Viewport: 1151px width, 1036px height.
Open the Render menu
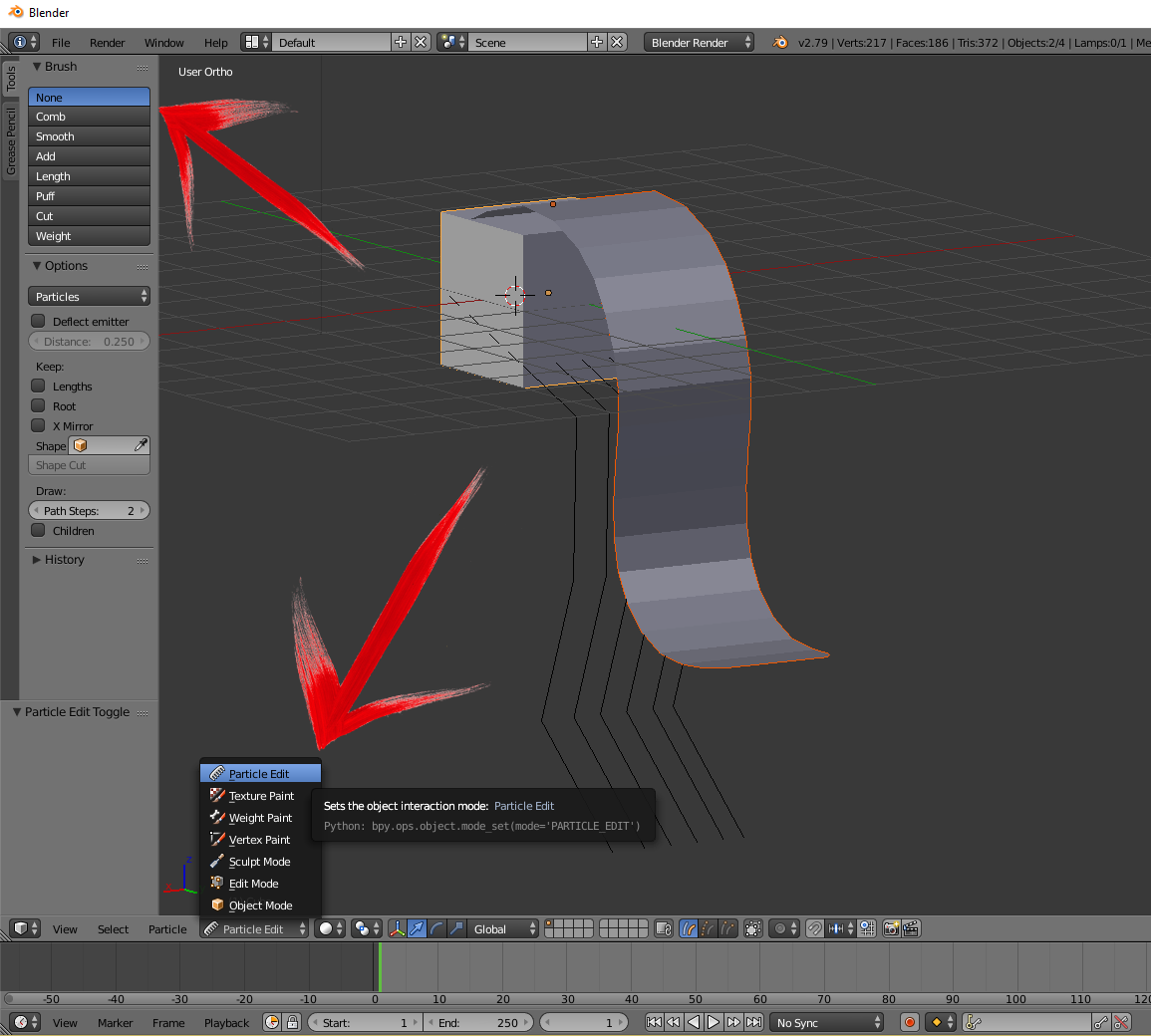[x=108, y=43]
